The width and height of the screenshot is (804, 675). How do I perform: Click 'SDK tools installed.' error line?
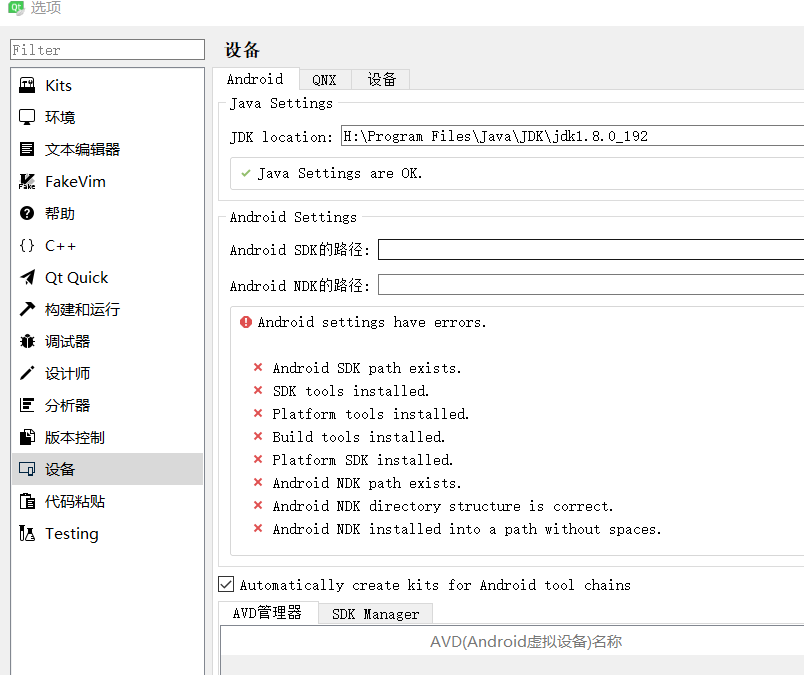pos(351,391)
